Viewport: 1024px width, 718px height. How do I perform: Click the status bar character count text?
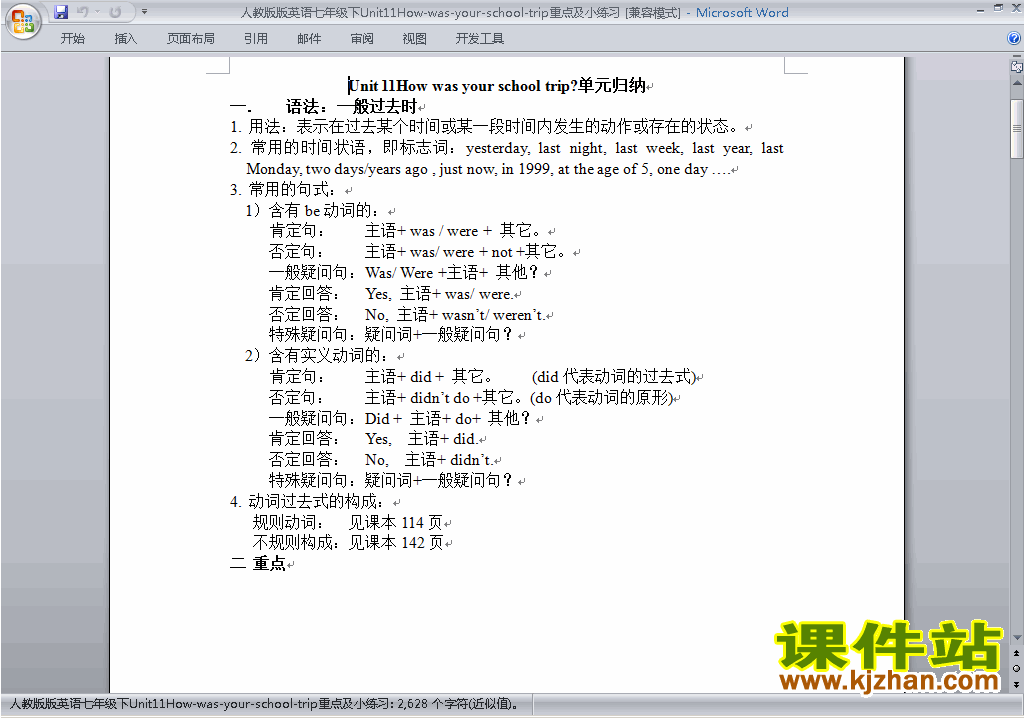(x=264, y=704)
